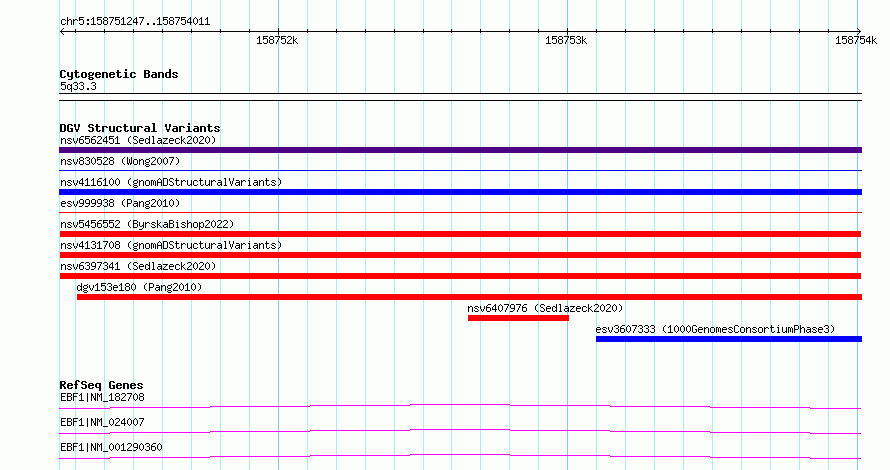Screen dimensions: 890x470
Task: Open nsv4131708 (gnomADStructuralVariants) label
Action: pos(171,245)
